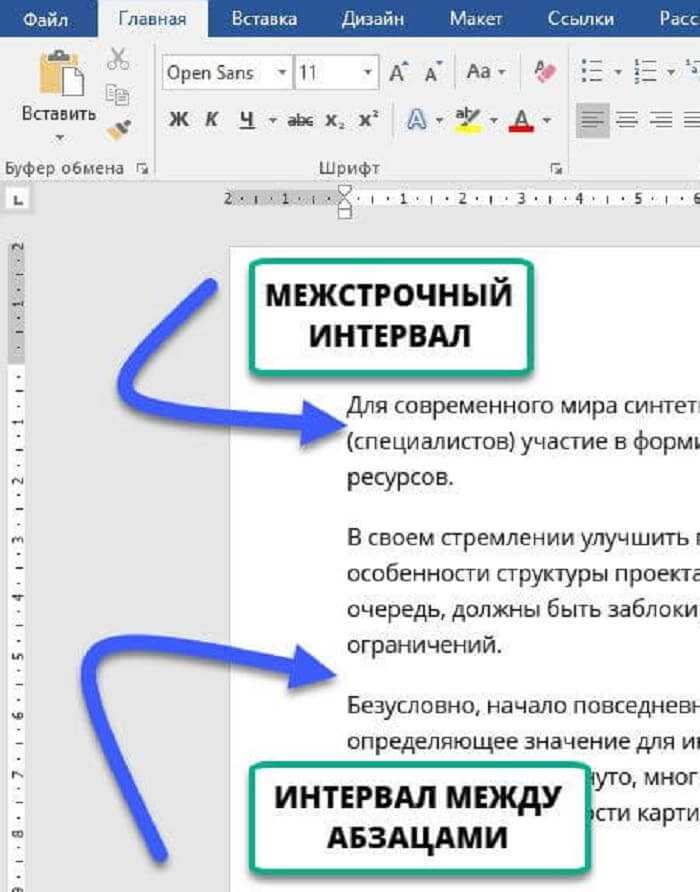Copy selection with copy icon
Screen dimensions: 700x892
(x=117, y=95)
